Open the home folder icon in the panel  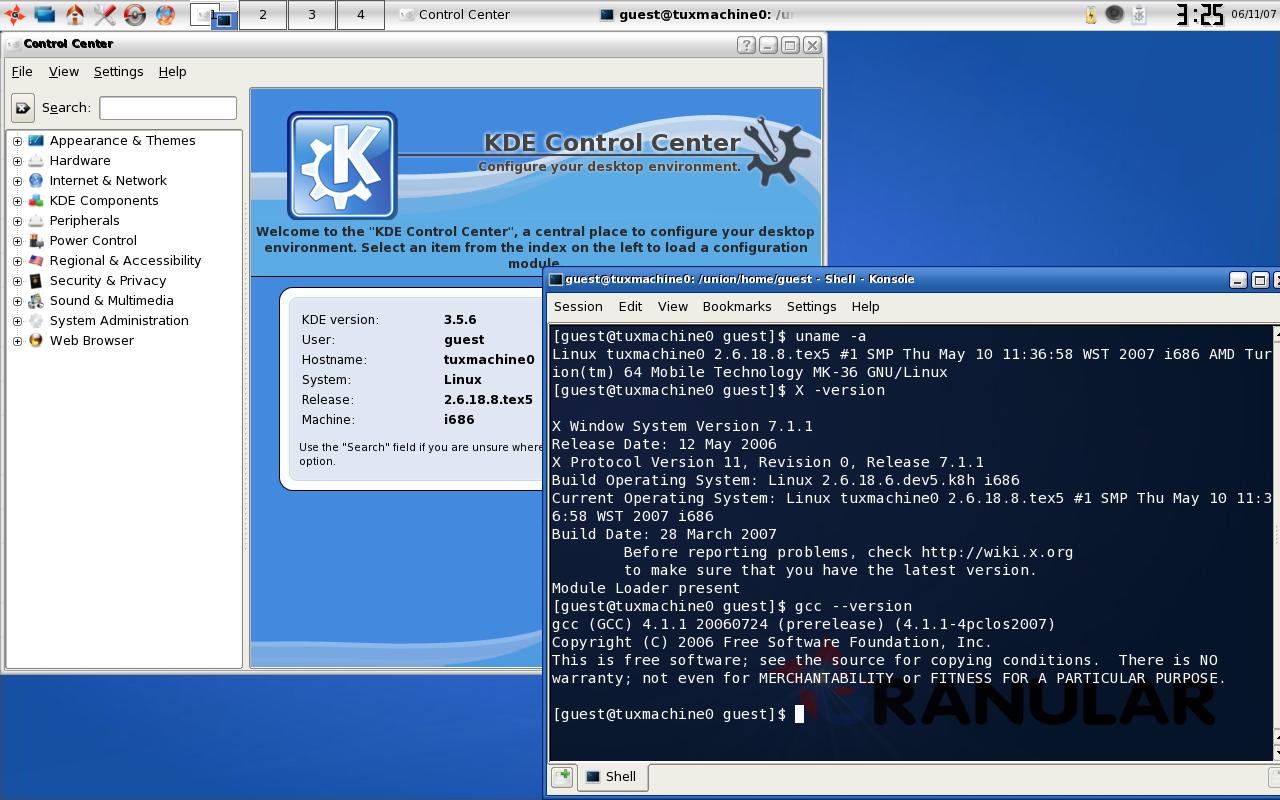click(x=74, y=14)
